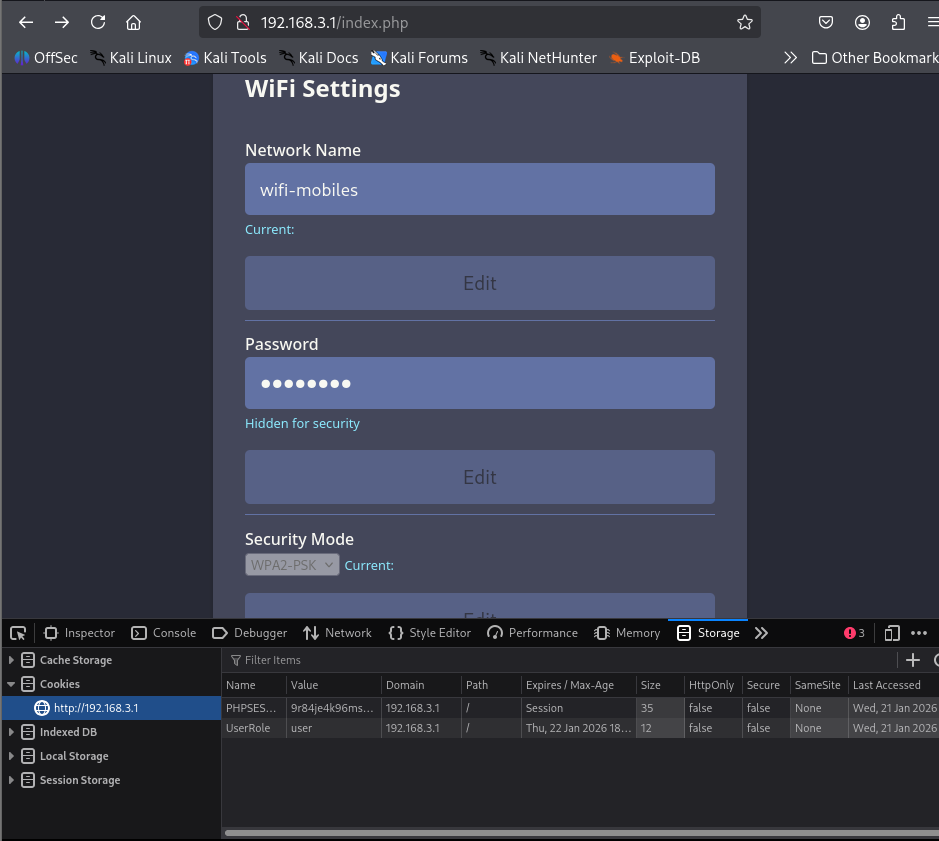Screen dimensions: 939x841
Task: Activate the element picker icon in DevTools
Action: tap(18, 633)
